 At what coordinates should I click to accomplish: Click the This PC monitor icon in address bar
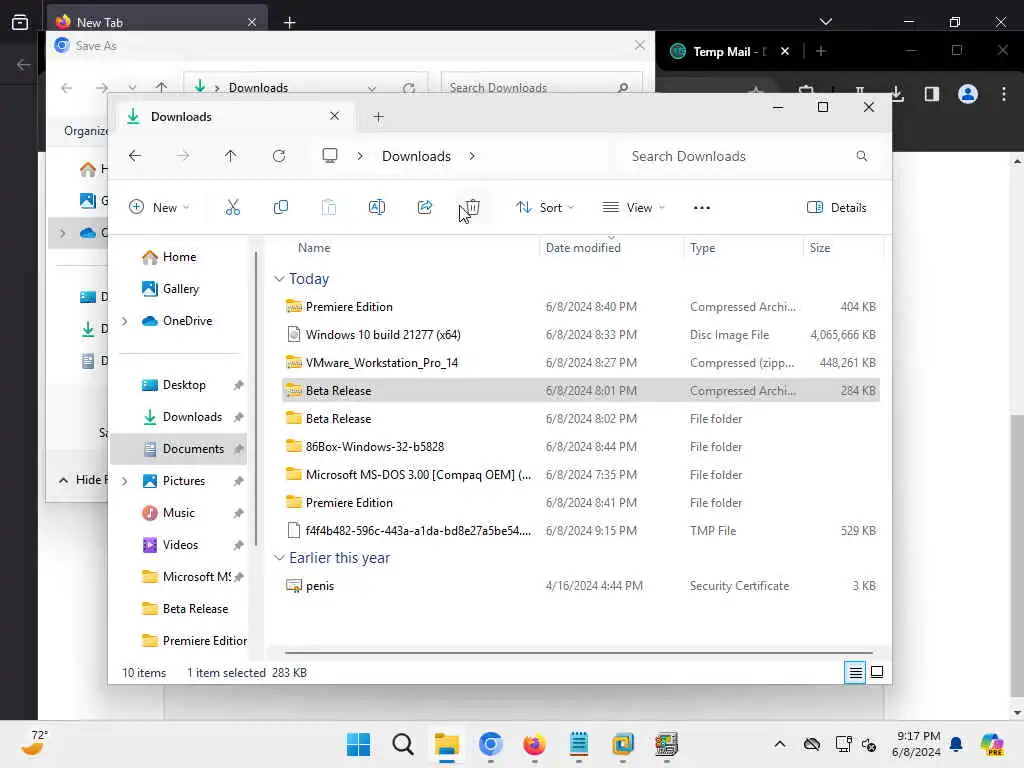click(330, 155)
